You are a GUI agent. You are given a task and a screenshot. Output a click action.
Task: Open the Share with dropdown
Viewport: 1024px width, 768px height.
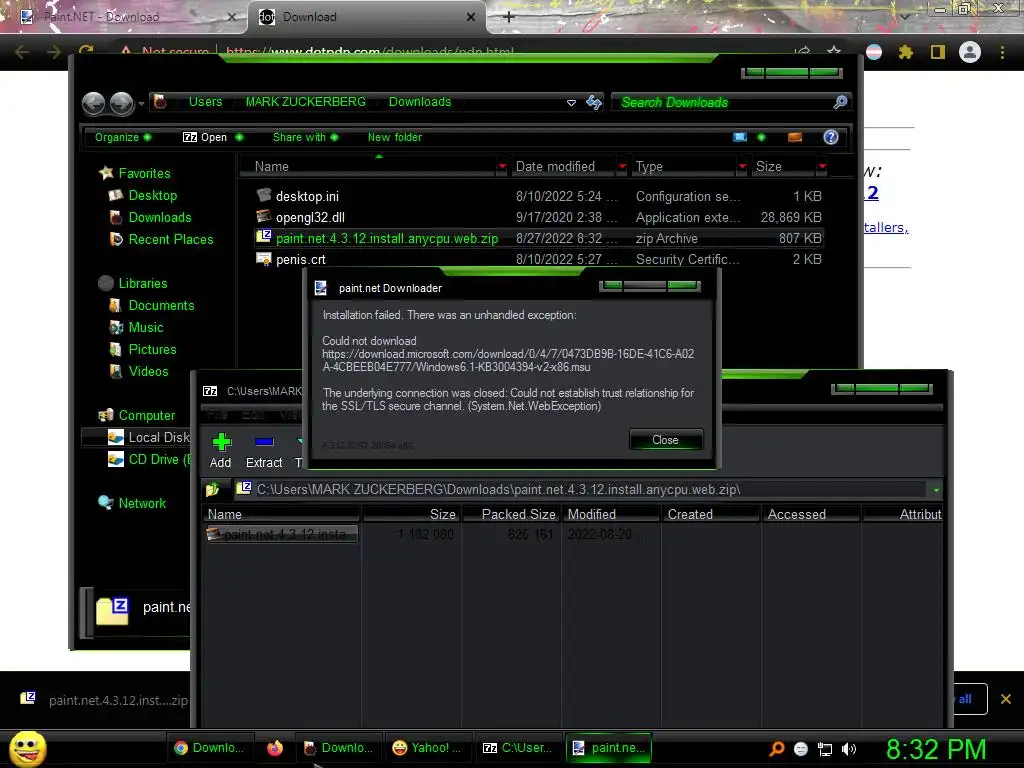[305, 137]
